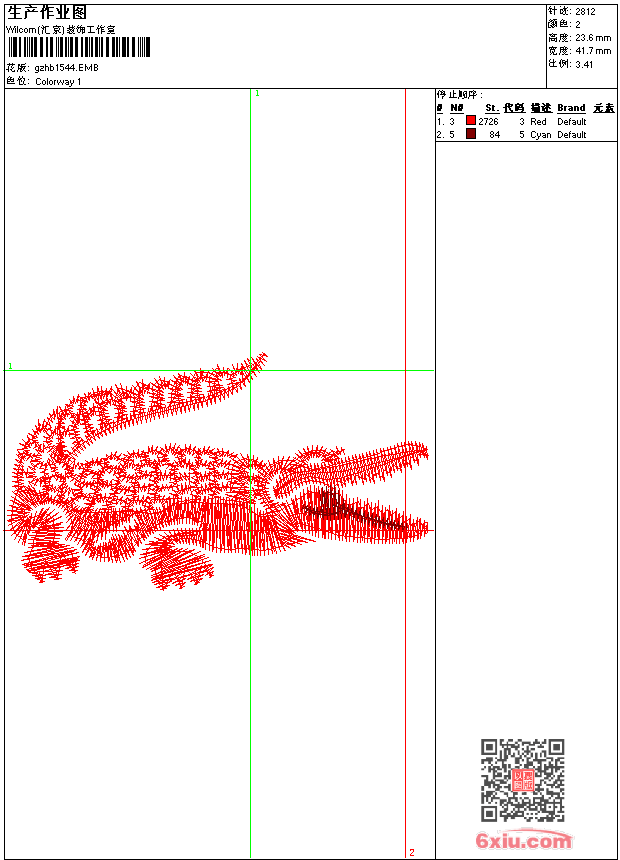The width and height of the screenshot is (620, 860).
Task: Click the 'Brand' column header
Action: tap(571, 108)
